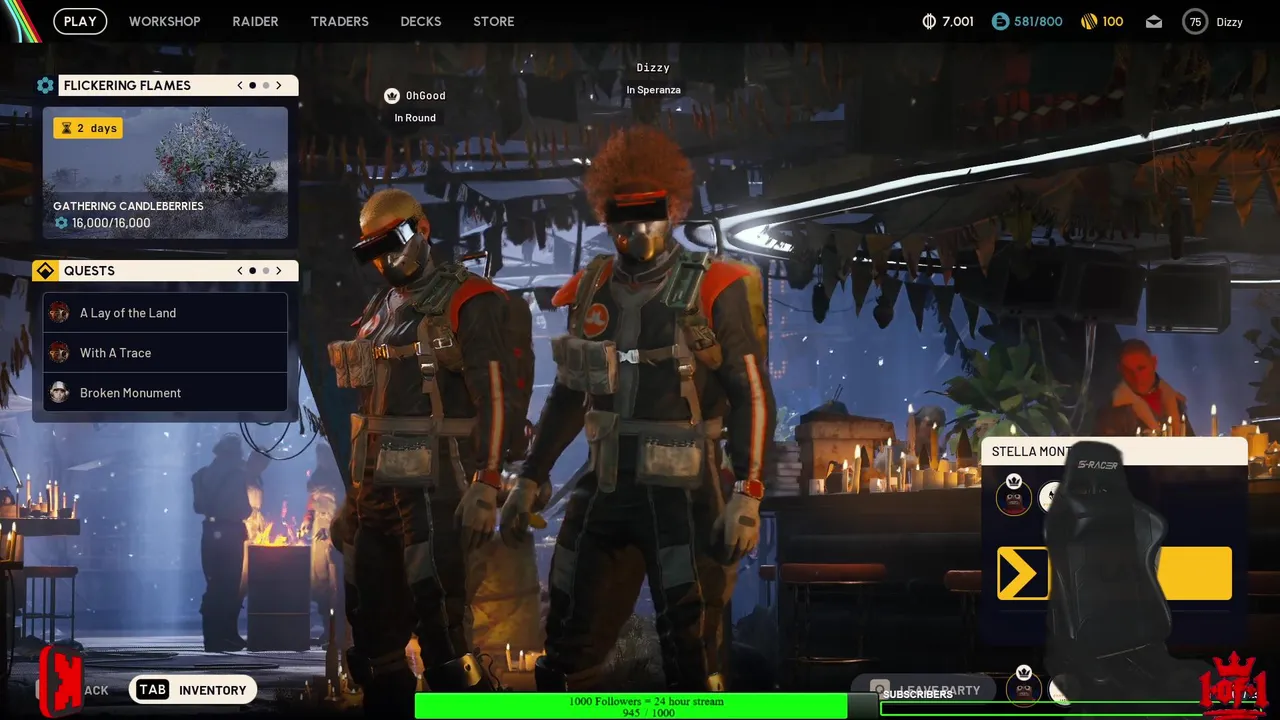Select the OhGood player name tag

(425, 96)
